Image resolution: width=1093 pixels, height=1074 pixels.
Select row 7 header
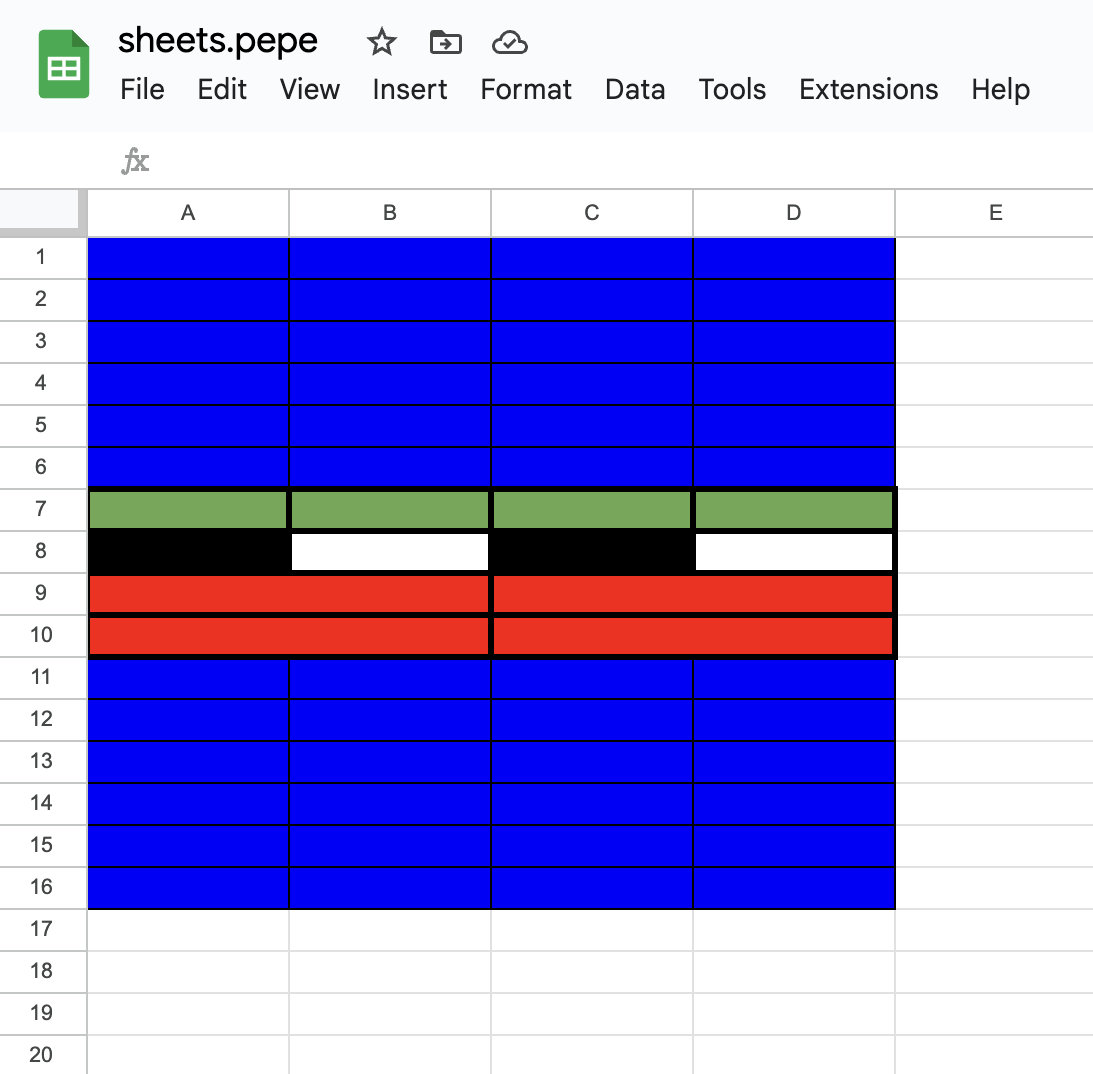point(43,509)
